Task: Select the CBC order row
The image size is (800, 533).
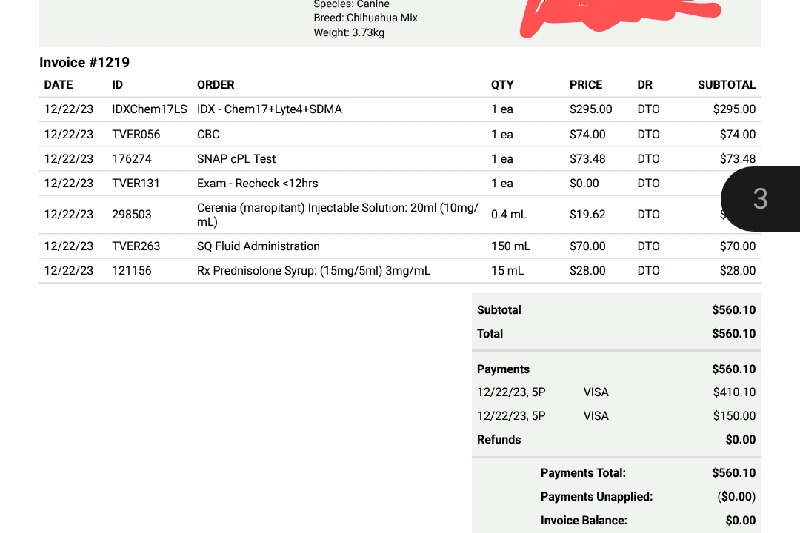Action: click(208, 134)
